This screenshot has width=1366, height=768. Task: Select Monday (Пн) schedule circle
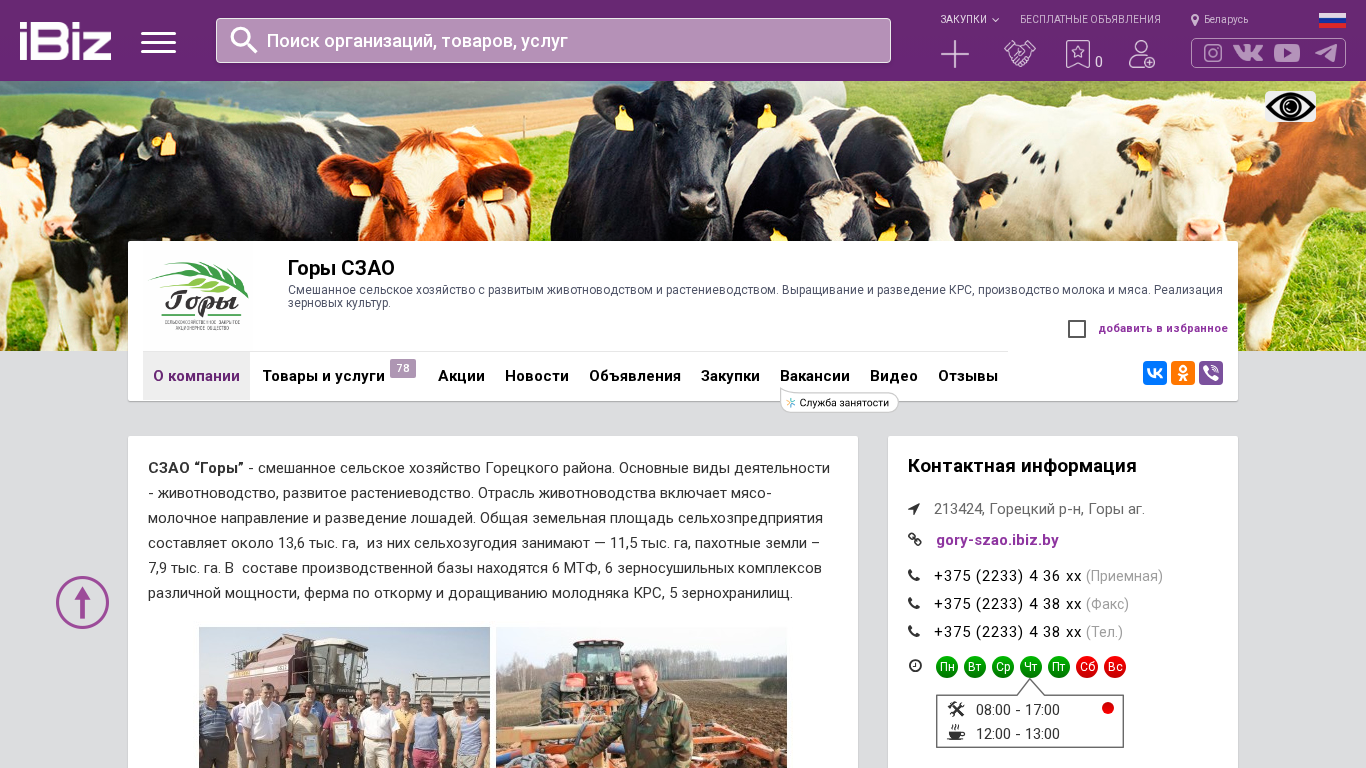(947, 667)
